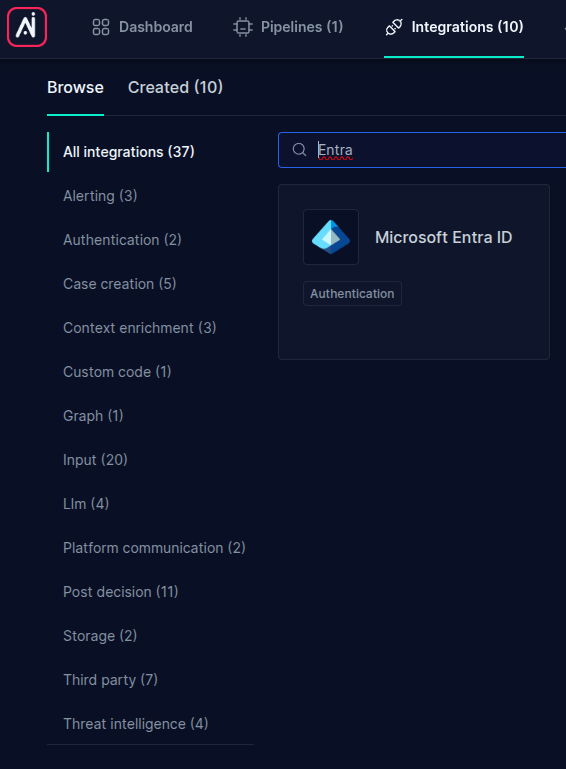
Task: Filter by Alerting (3)
Action: [x=100, y=196]
